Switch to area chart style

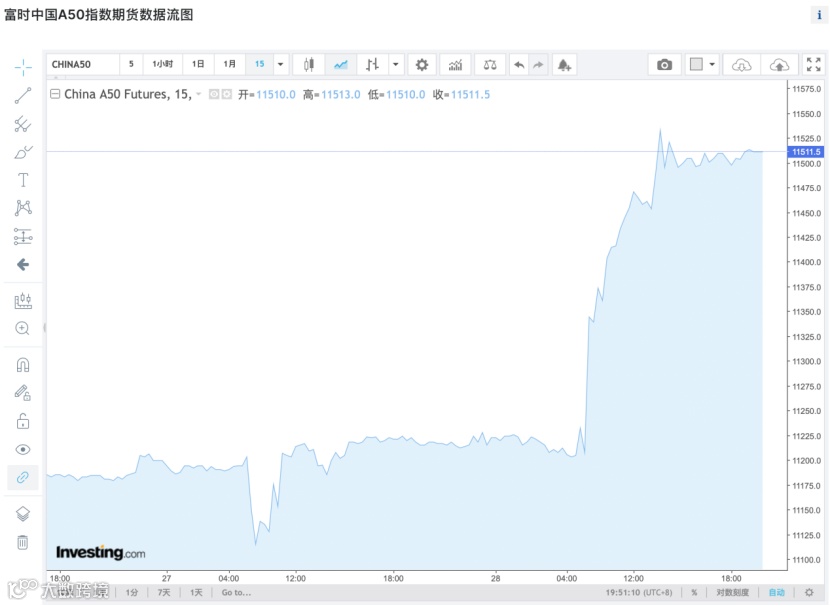point(341,65)
